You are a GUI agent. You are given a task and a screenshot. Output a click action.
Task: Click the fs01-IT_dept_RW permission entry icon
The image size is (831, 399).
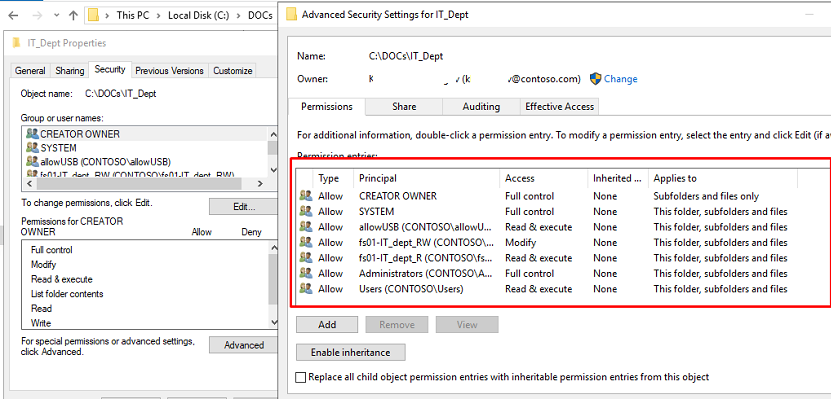pyautogui.click(x=306, y=242)
